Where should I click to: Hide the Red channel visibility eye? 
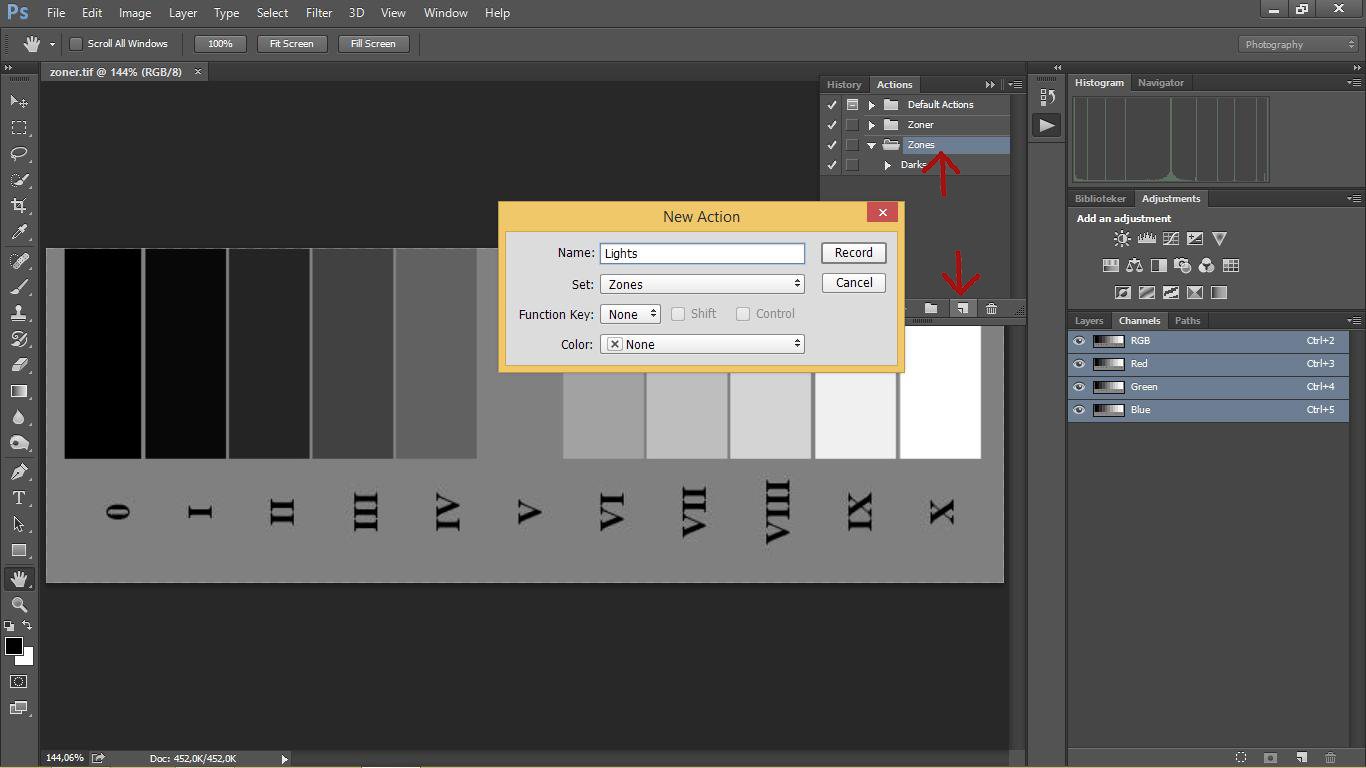pyautogui.click(x=1079, y=364)
